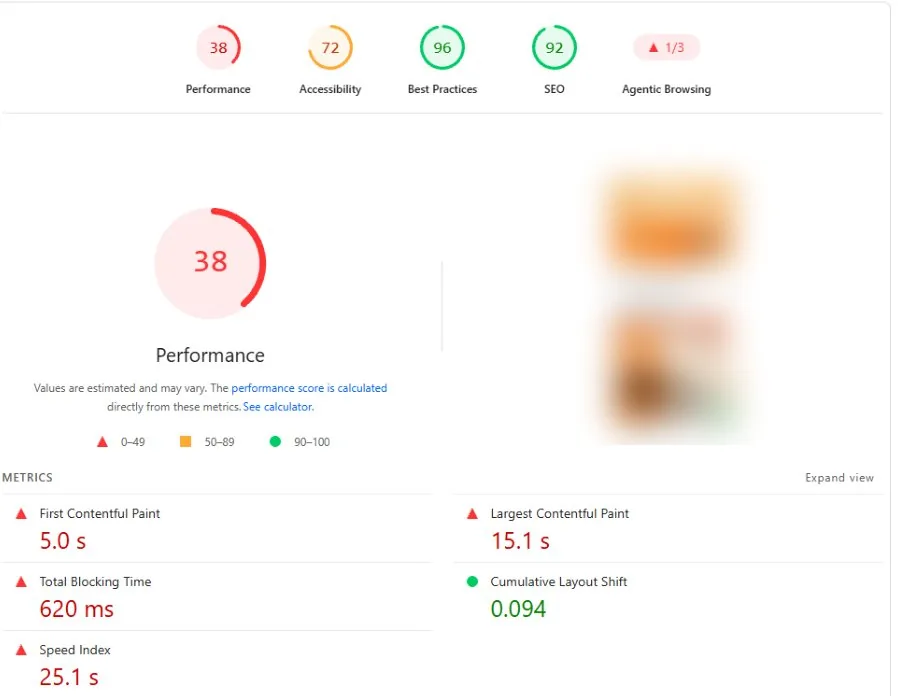This screenshot has height=696, width=898.
Task: Click the '50–89' legend range text
Action: pos(219,442)
